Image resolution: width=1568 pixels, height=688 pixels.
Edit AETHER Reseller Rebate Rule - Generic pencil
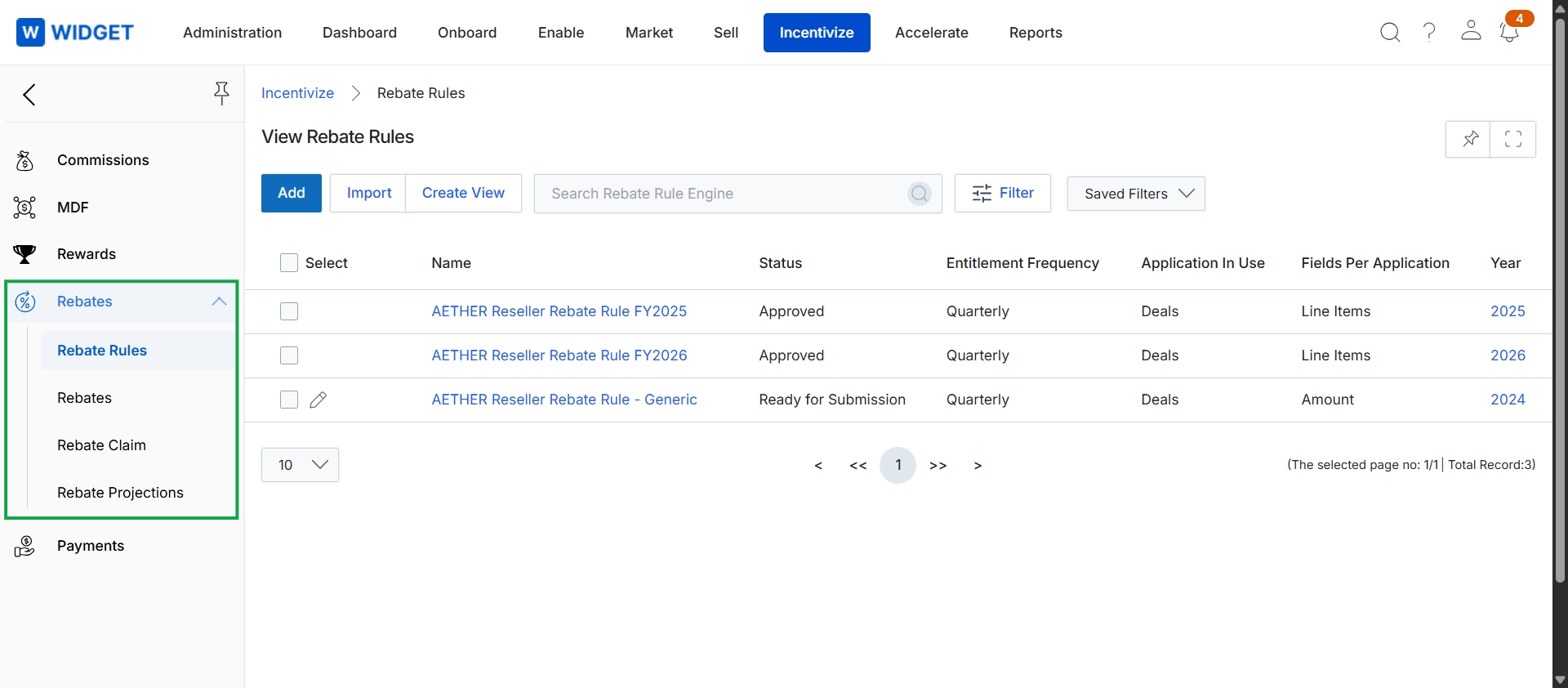[318, 400]
